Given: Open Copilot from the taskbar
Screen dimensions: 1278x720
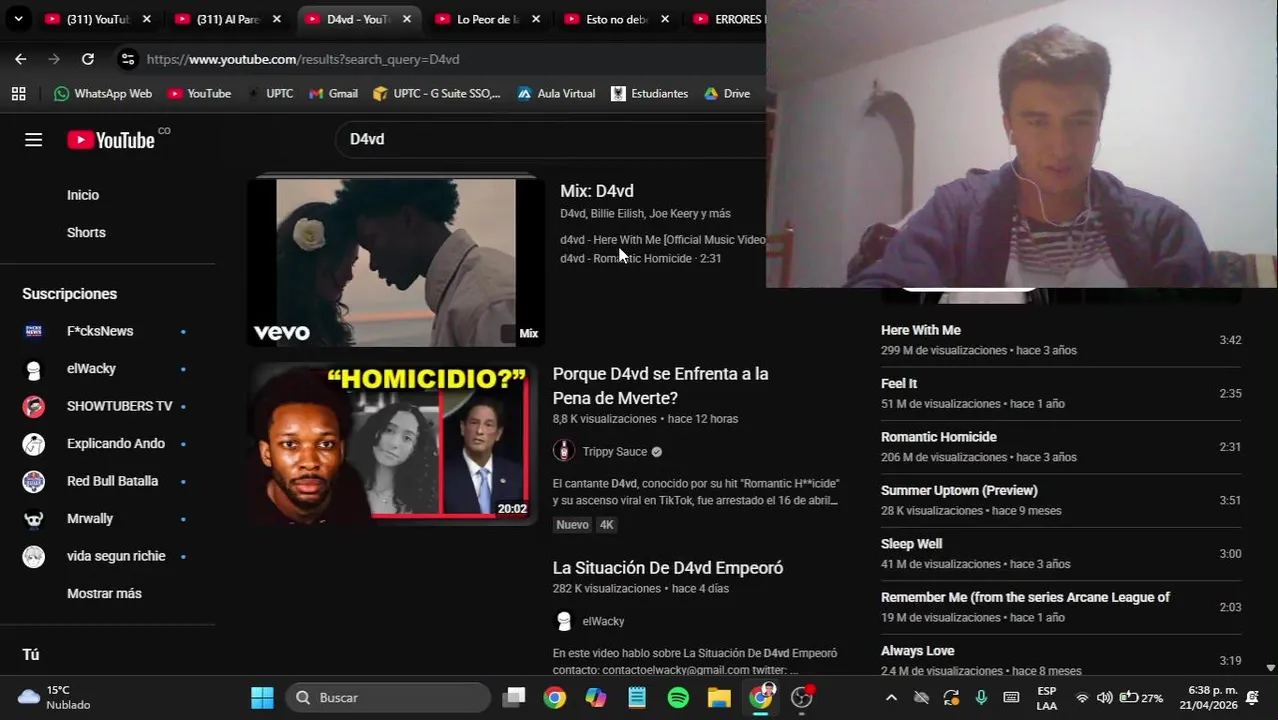Looking at the screenshot, I should coord(596,698).
